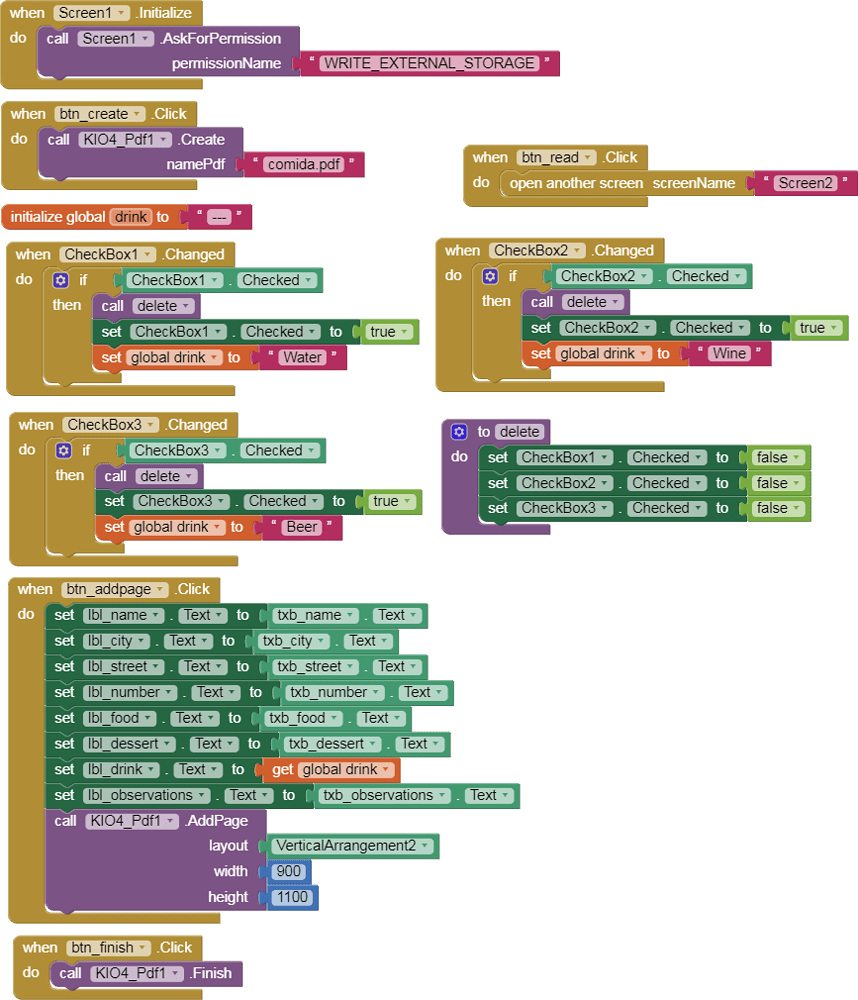The height and width of the screenshot is (1000, 858).
Task: Edit the comida.pdf text value
Action: (304, 165)
